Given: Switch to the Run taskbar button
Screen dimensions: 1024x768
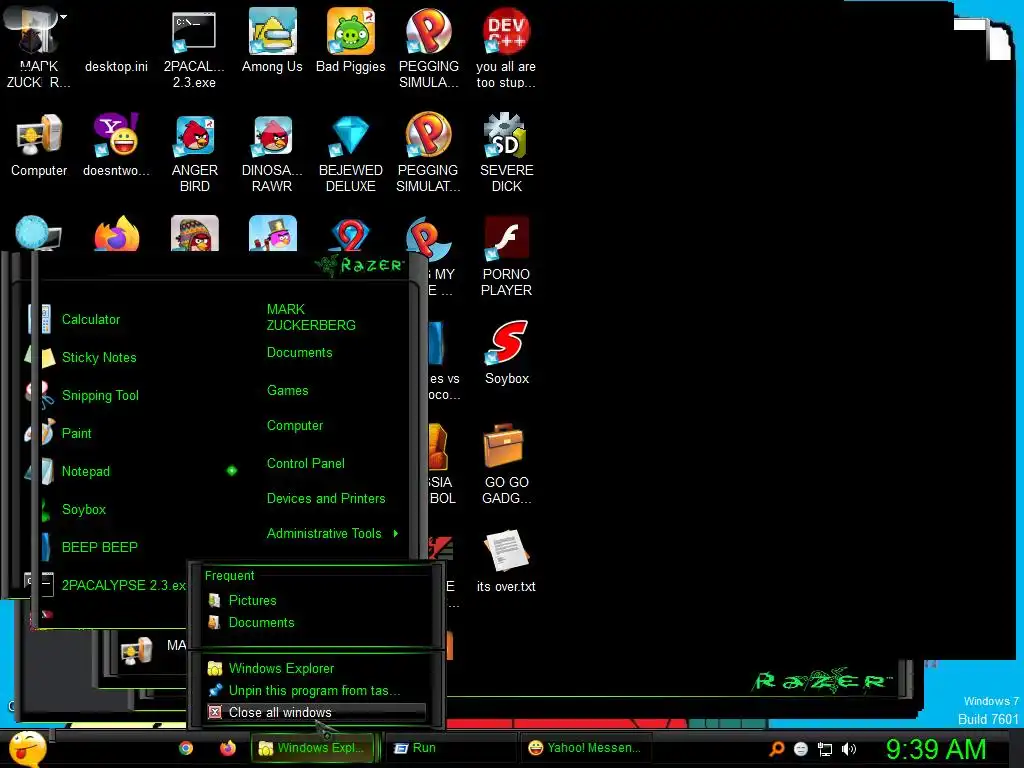Looking at the screenshot, I should [451, 748].
